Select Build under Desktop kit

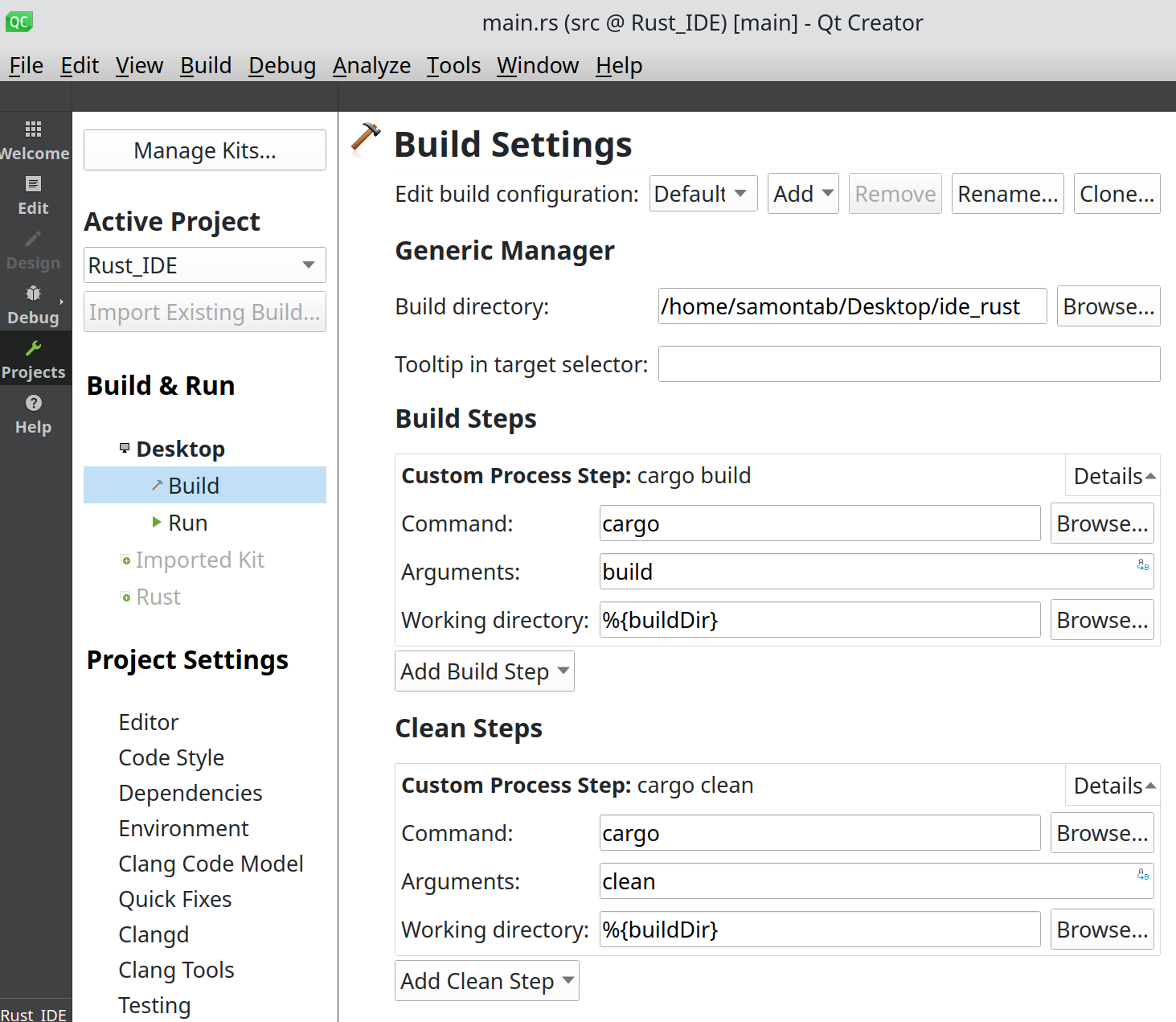[205, 485]
